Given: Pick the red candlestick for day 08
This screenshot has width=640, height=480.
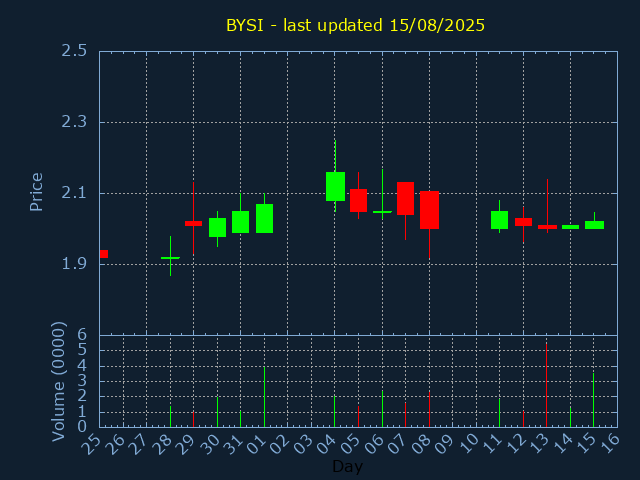Looking at the screenshot, I should [429, 210].
